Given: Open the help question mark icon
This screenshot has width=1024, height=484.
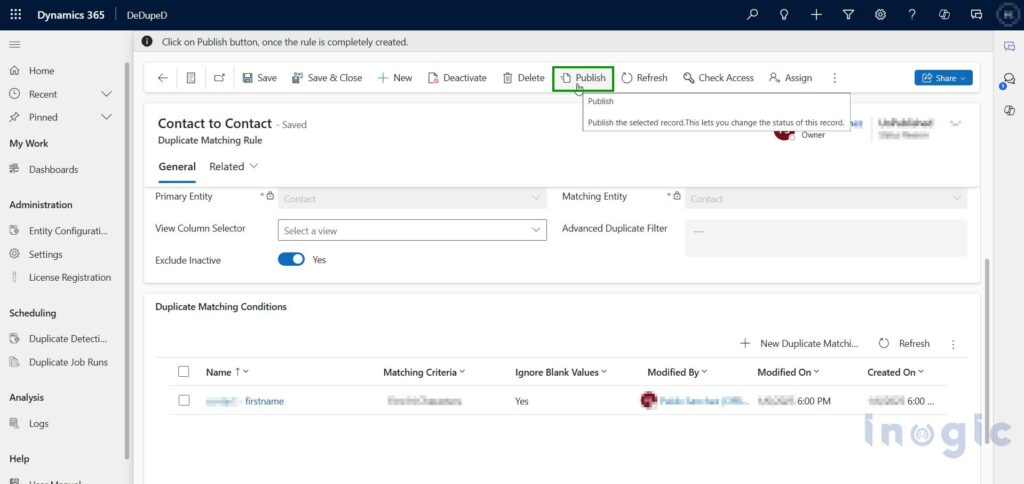Looking at the screenshot, I should pos(912,14).
